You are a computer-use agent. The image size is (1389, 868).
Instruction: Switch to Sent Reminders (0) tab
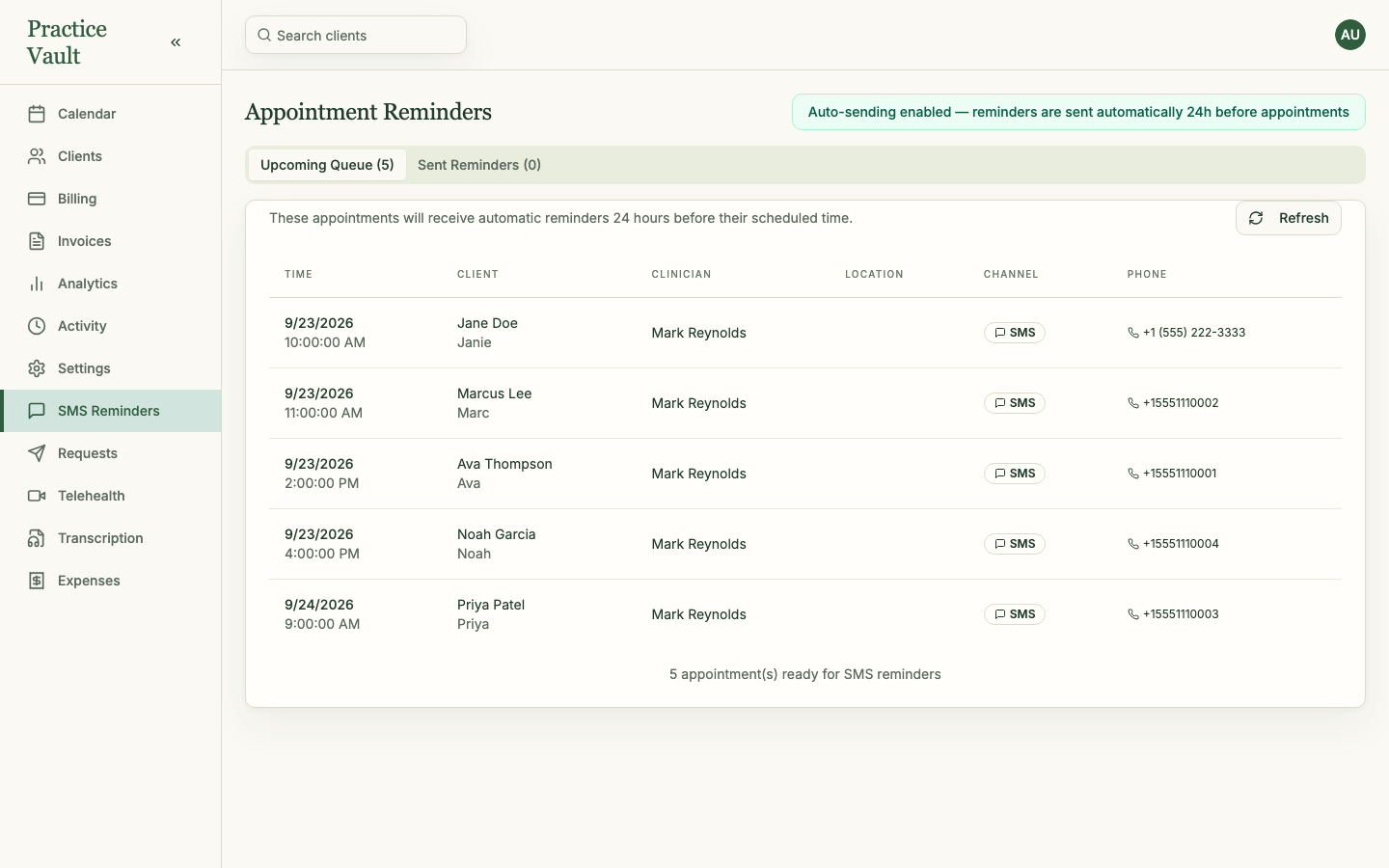click(x=479, y=165)
